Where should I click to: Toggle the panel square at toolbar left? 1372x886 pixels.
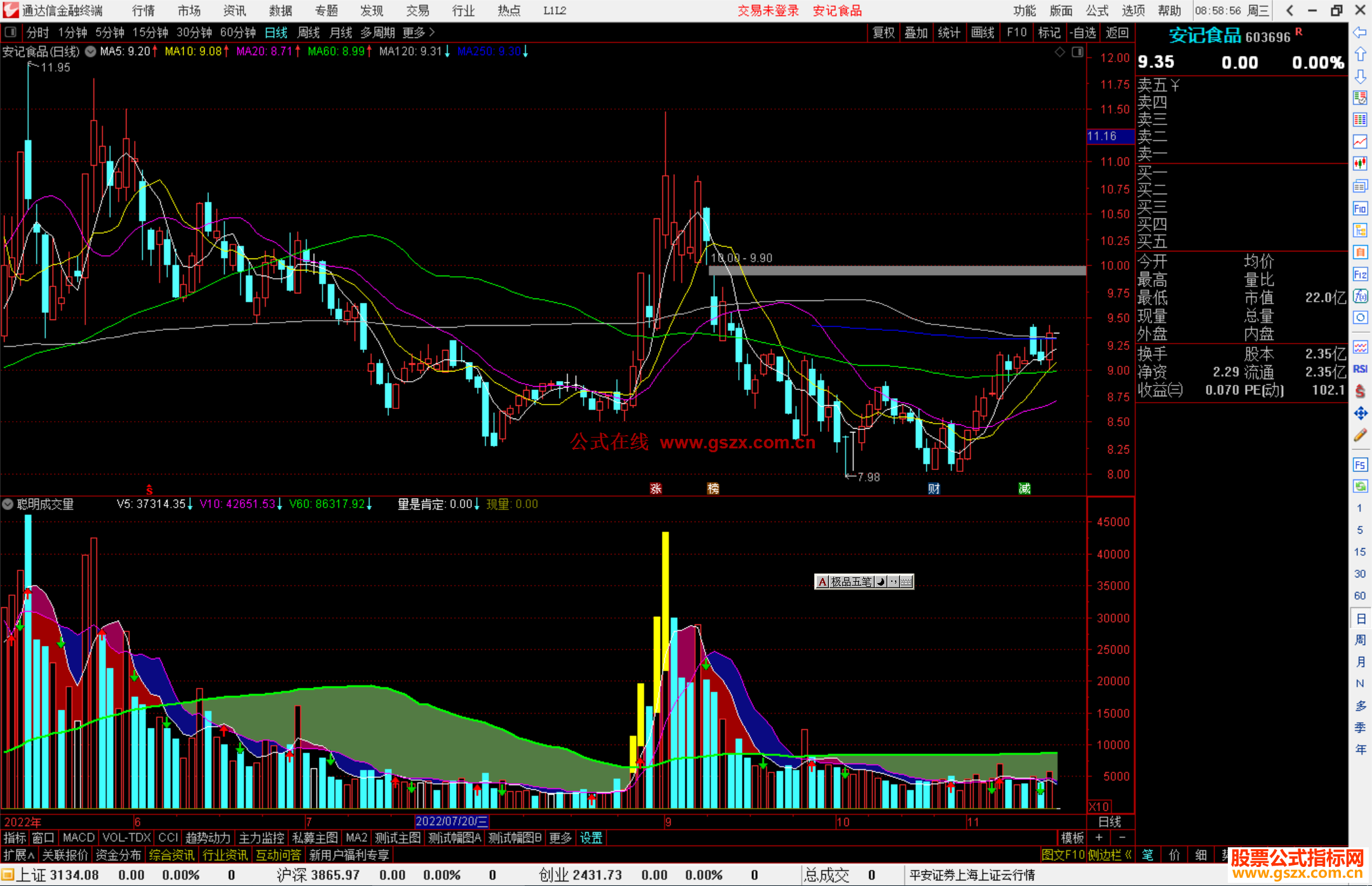(x=10, y=32)
